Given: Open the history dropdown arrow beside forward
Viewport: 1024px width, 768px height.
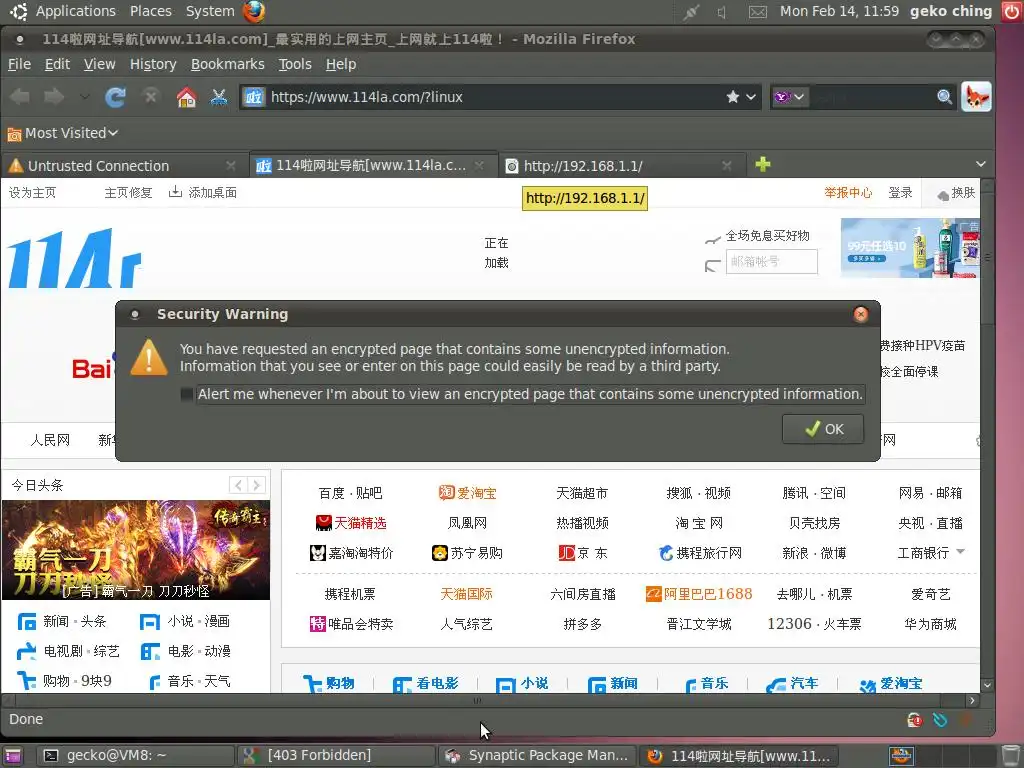Looking at the screenshot, I should (x=85, y=97).
